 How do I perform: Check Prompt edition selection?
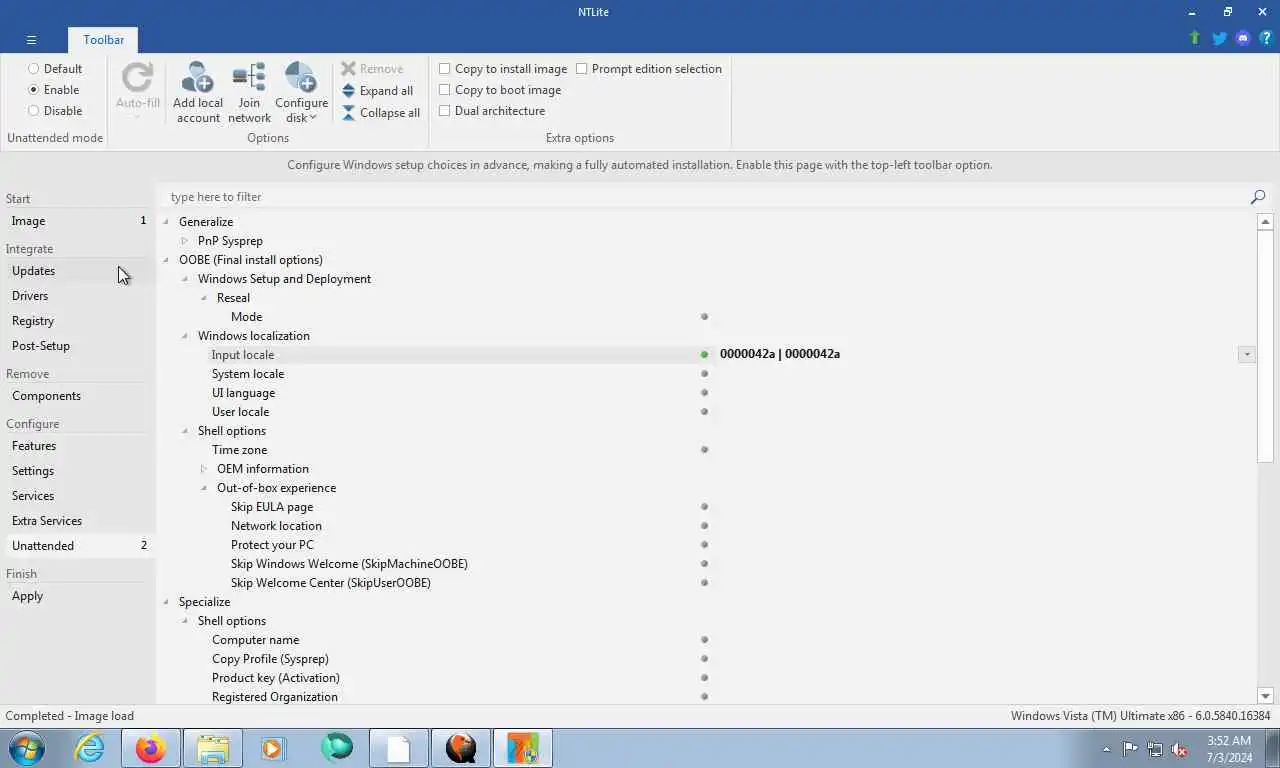pos(582,69)
